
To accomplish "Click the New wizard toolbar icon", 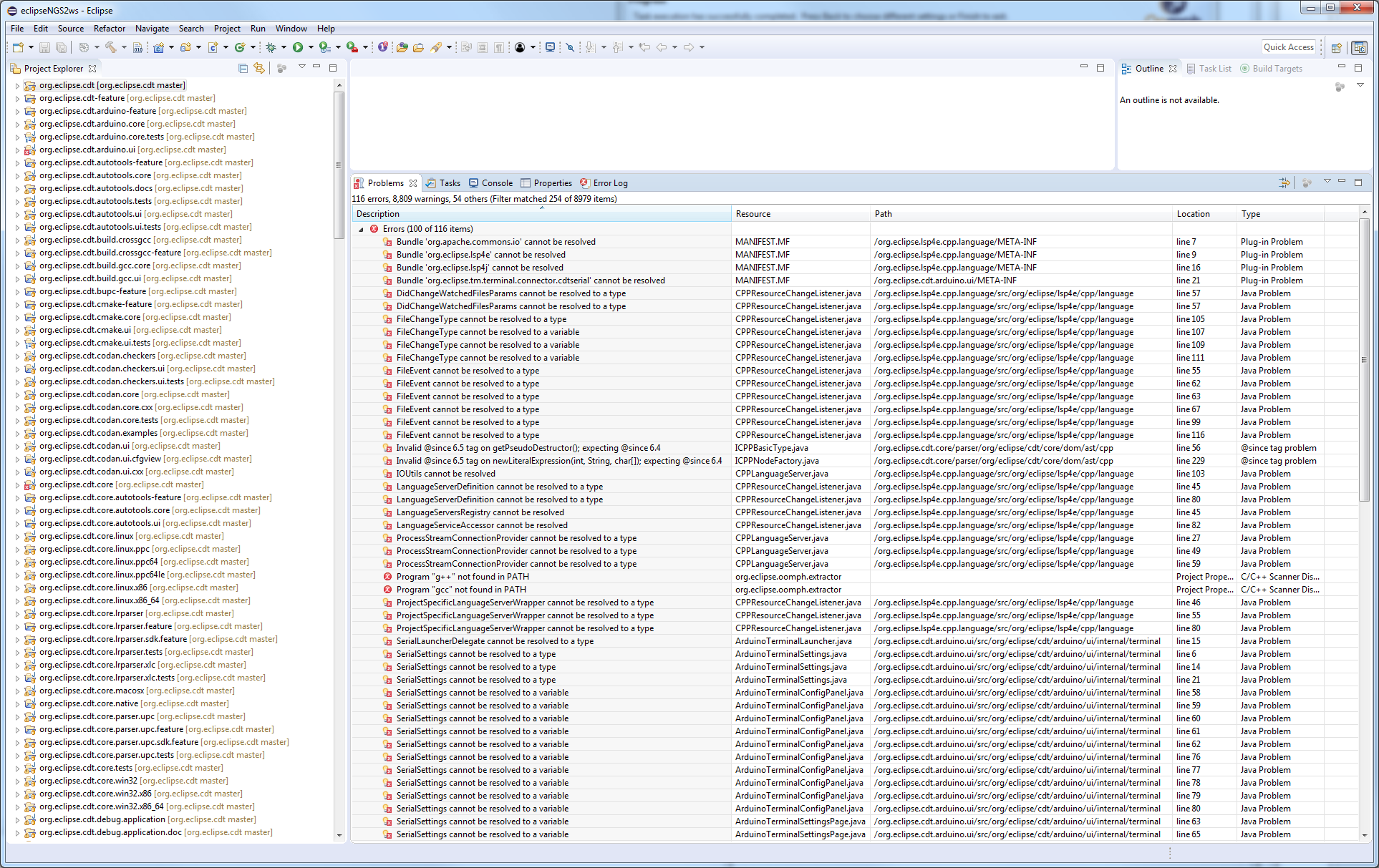I will click(x=18, y=47).
